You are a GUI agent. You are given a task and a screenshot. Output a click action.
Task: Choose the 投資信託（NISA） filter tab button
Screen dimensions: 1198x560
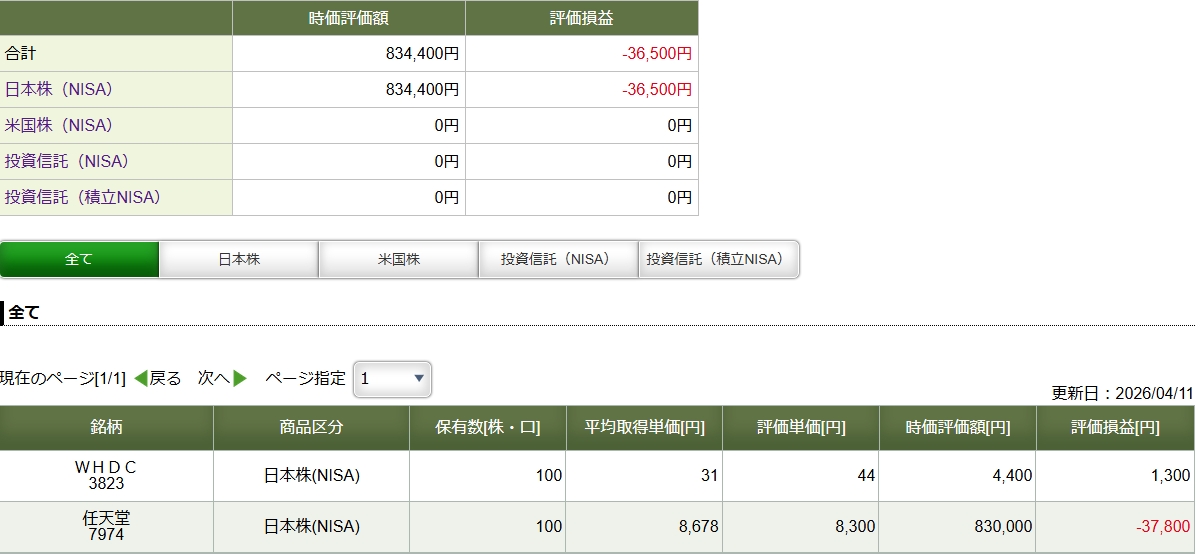pos(558,260)
